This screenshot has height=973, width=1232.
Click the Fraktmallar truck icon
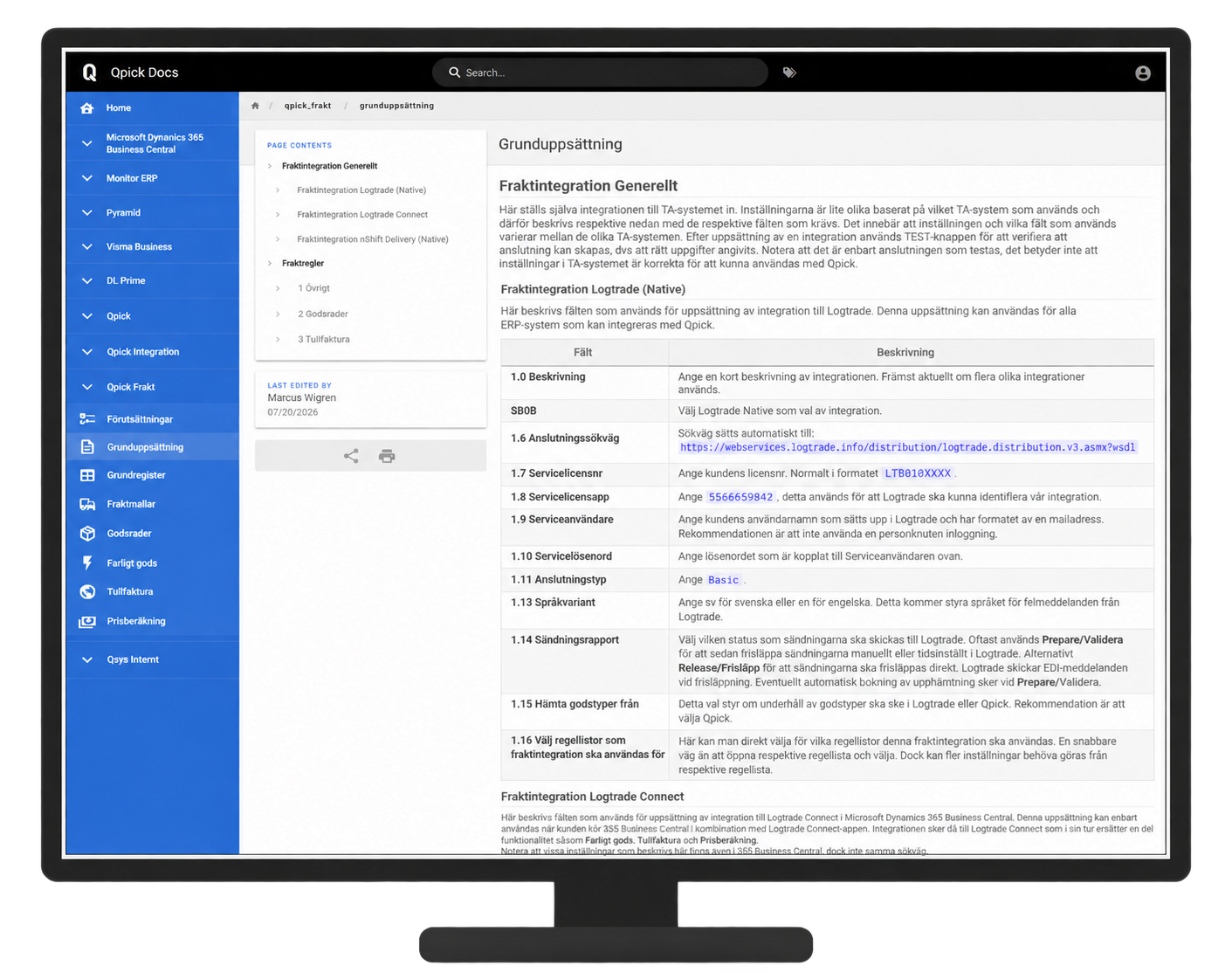coord(87,504)
